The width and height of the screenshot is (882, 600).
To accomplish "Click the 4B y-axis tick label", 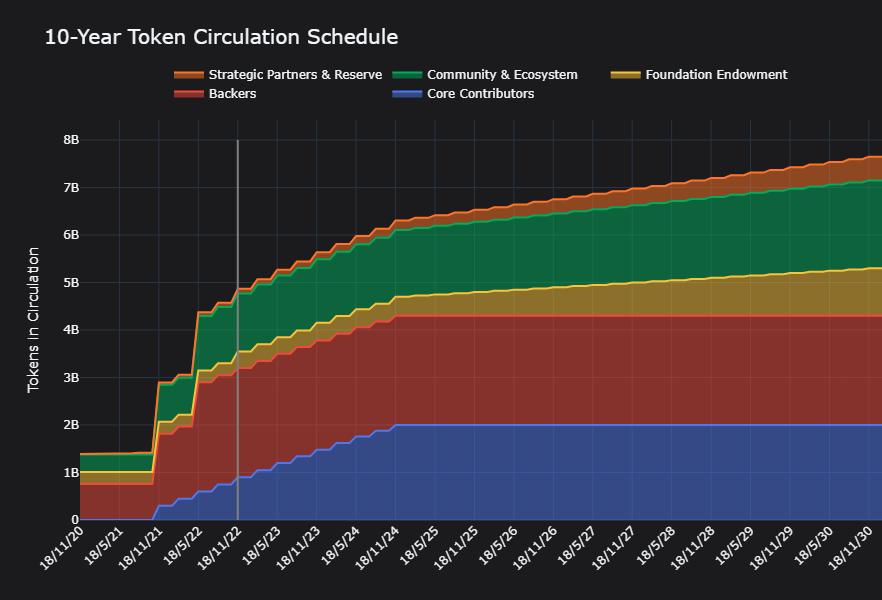I will [x=71, y=330].
